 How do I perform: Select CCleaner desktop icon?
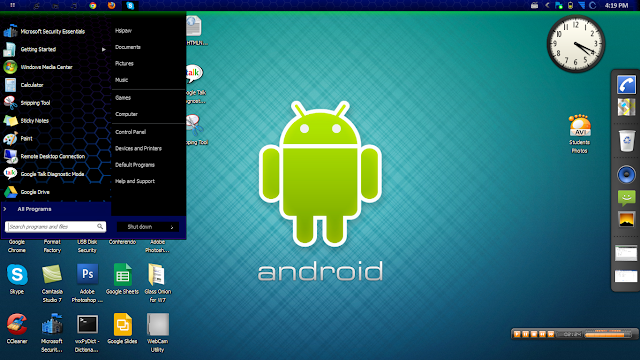(17, 329)
